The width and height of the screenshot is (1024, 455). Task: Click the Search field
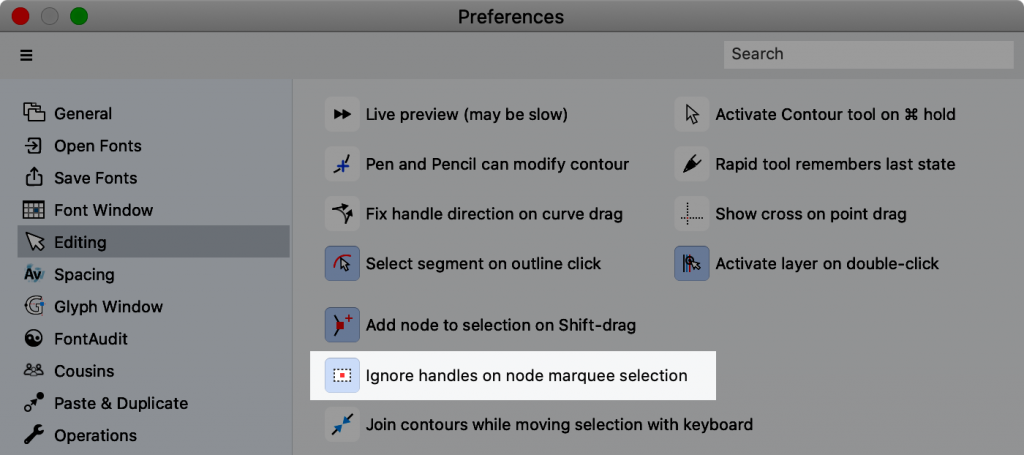tap(869, 54)
